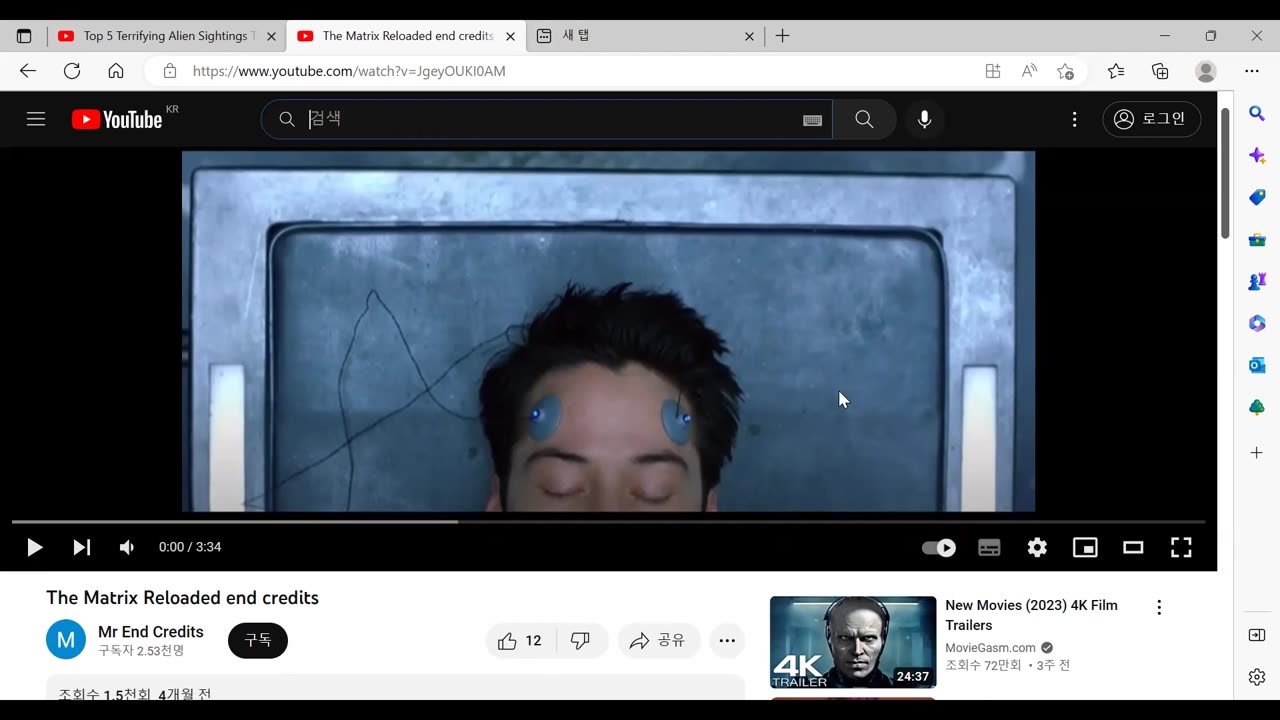
Task: Enter fullscreen video mode
Action: [1181, 547]
